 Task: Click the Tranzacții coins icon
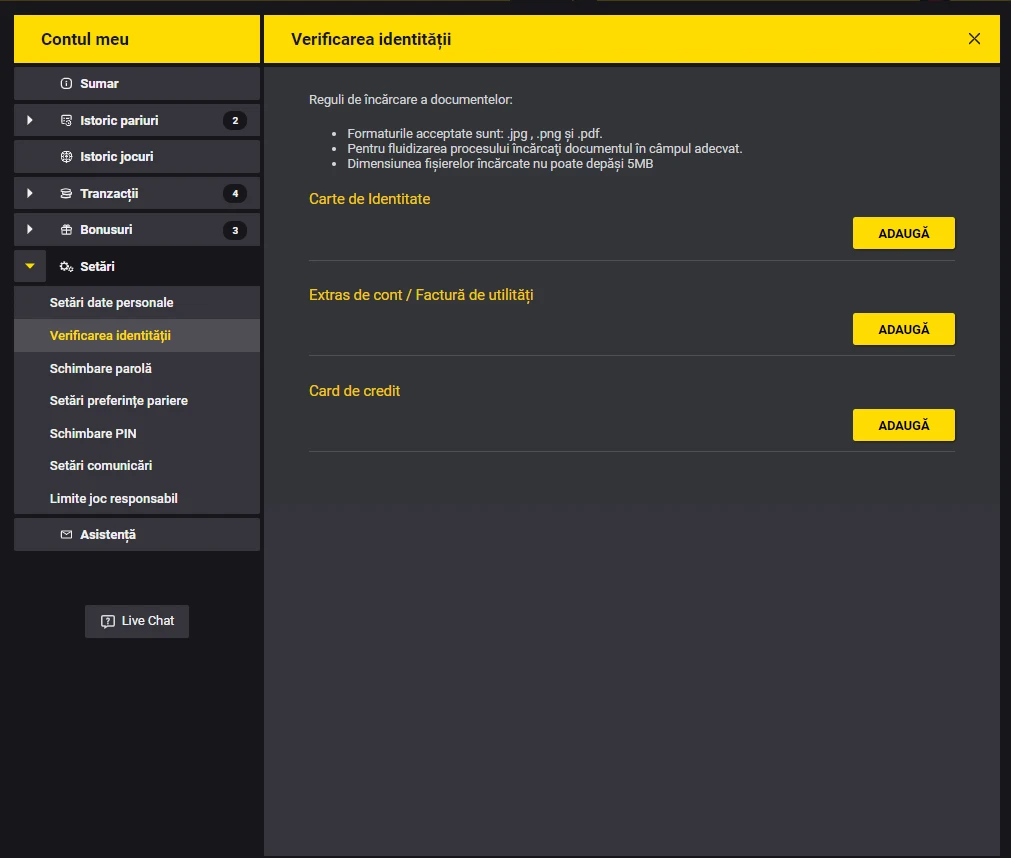pyautogui.click(x=67, y=194)
